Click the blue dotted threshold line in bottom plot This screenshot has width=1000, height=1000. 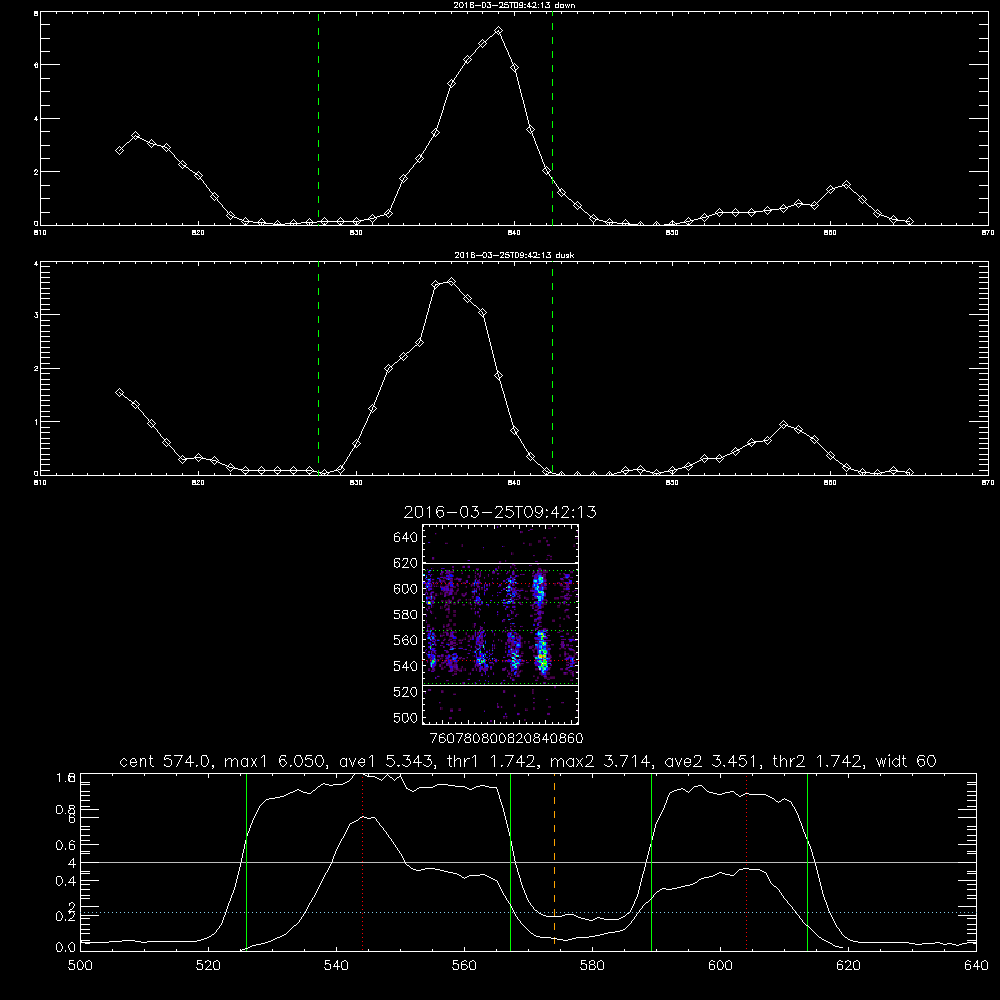pos(528,913)
